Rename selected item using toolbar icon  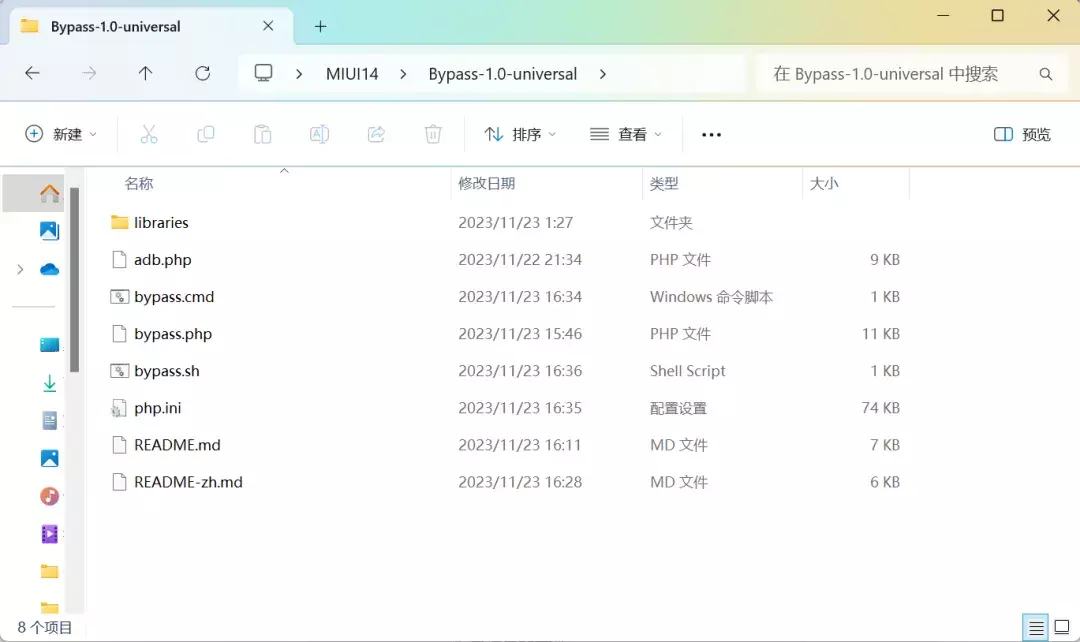(319, 134)
